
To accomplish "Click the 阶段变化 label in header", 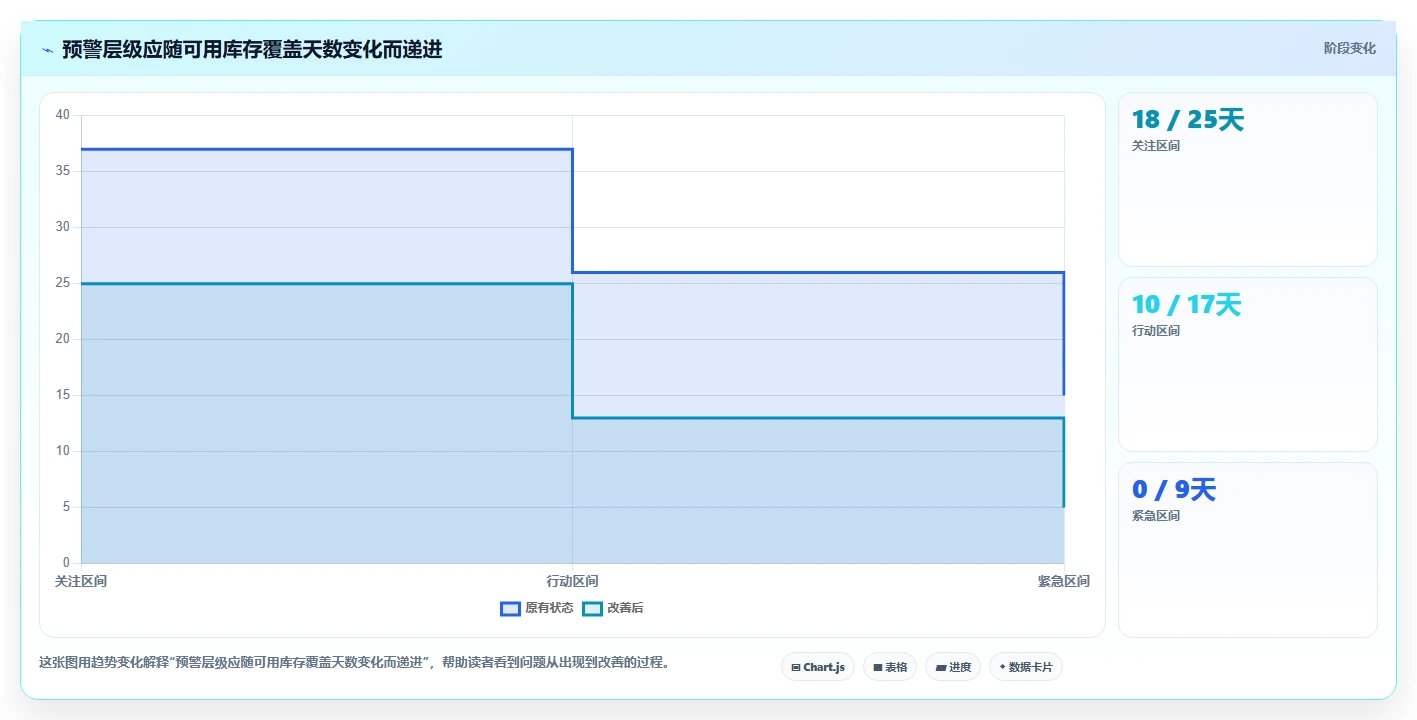I will (1349, 48).
